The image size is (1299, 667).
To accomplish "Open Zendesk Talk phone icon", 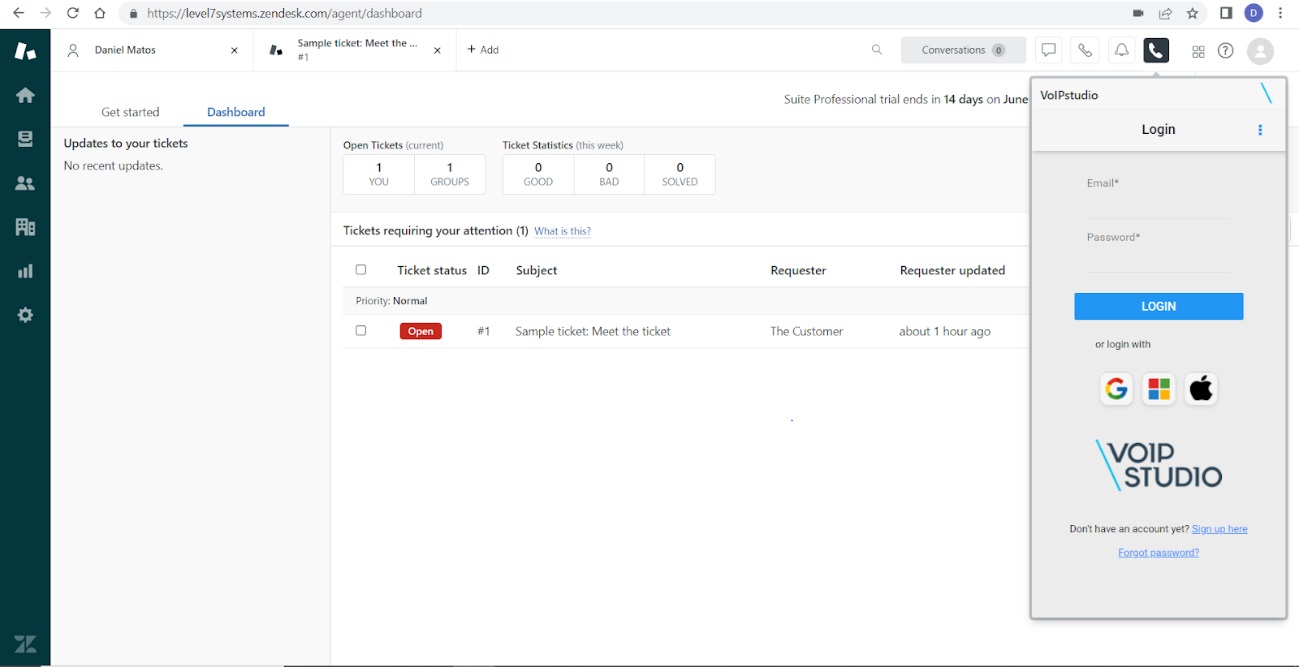I will (1084, 50).
